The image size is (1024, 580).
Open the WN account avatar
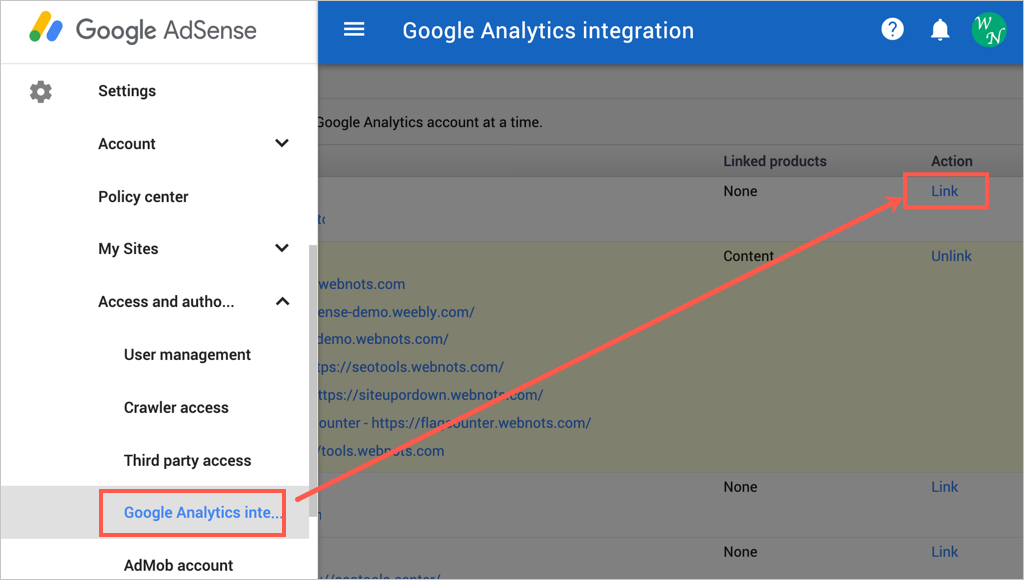(989, 29)
